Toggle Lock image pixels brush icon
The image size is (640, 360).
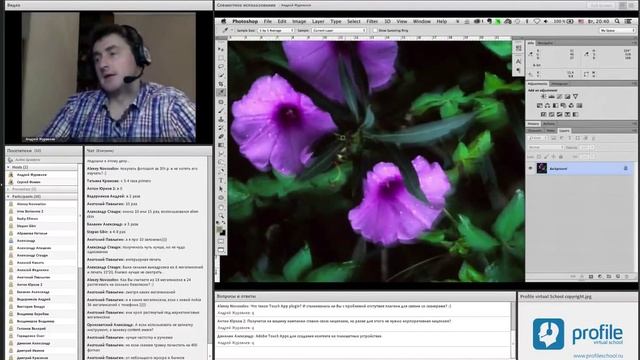coord(546,157)
